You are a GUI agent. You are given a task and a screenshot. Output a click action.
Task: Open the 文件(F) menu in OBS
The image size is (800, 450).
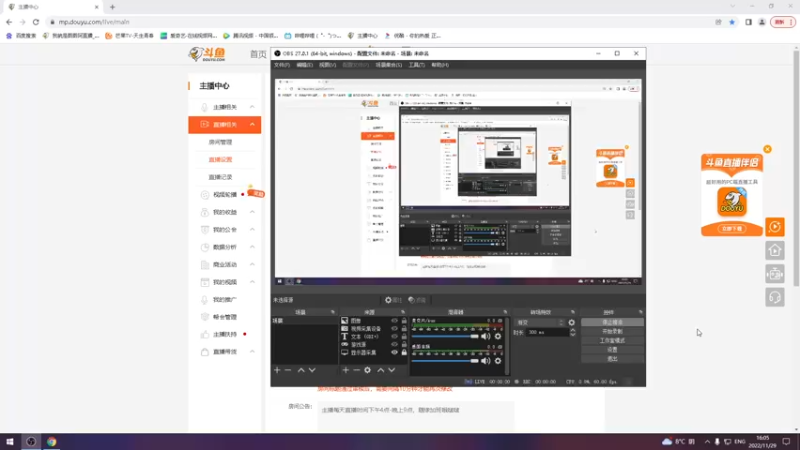pos(282,65)
